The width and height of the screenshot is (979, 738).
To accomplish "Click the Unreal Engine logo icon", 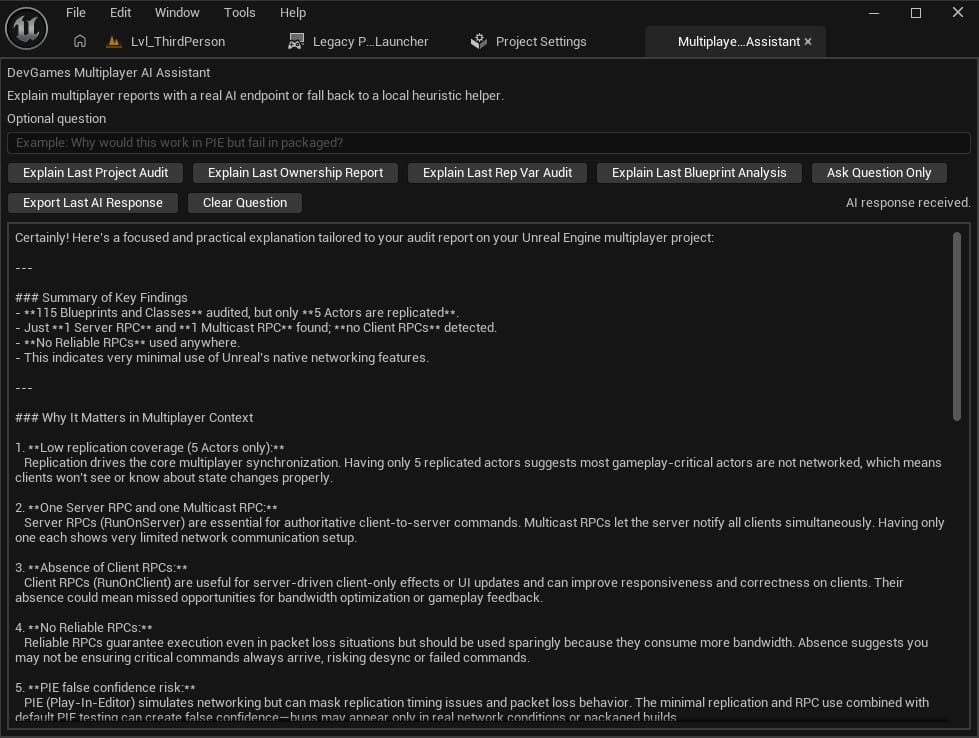I will click(26, 27).
